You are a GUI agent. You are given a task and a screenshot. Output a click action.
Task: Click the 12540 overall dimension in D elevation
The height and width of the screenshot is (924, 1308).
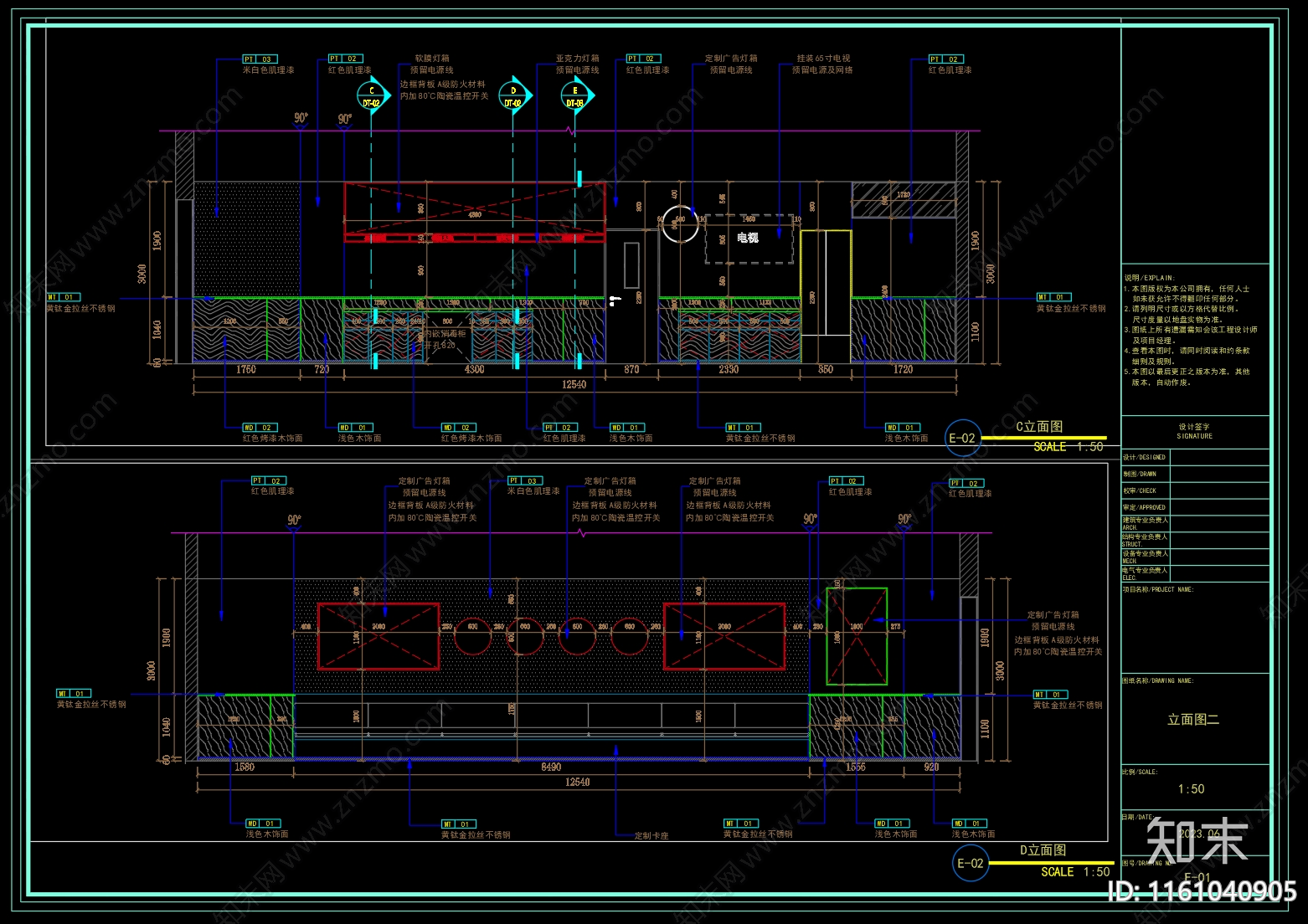point(577,783)
